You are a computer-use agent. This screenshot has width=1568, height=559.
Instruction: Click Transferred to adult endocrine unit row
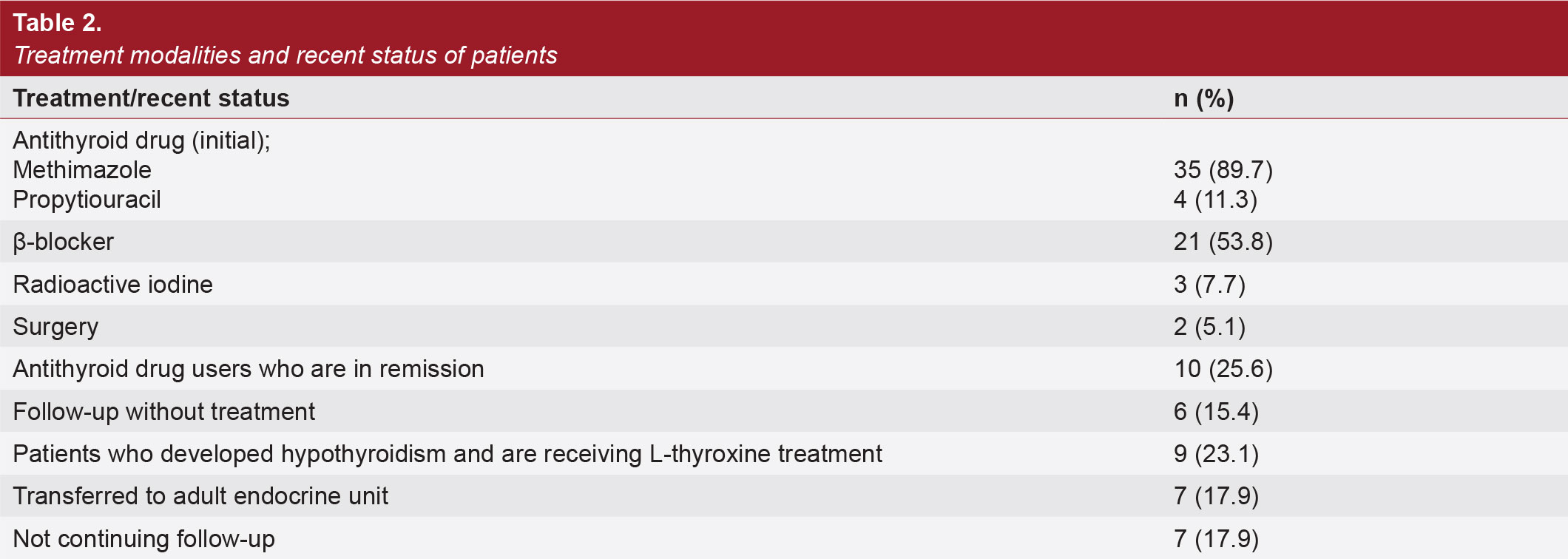784,496
